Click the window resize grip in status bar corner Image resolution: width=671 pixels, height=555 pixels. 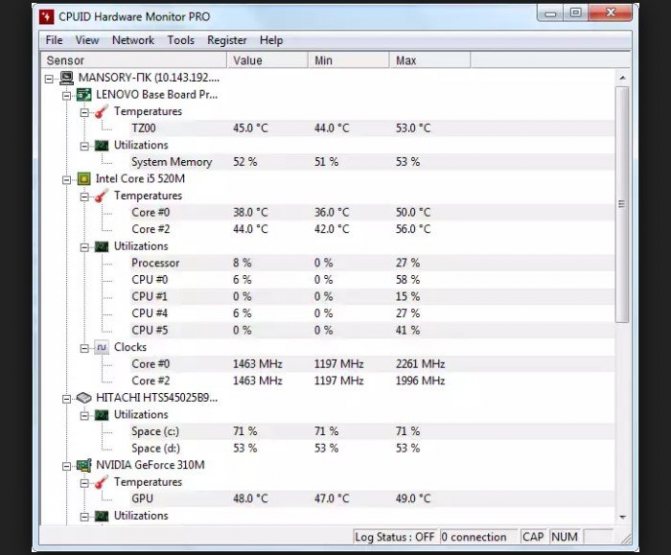click(x=626, y=540)
